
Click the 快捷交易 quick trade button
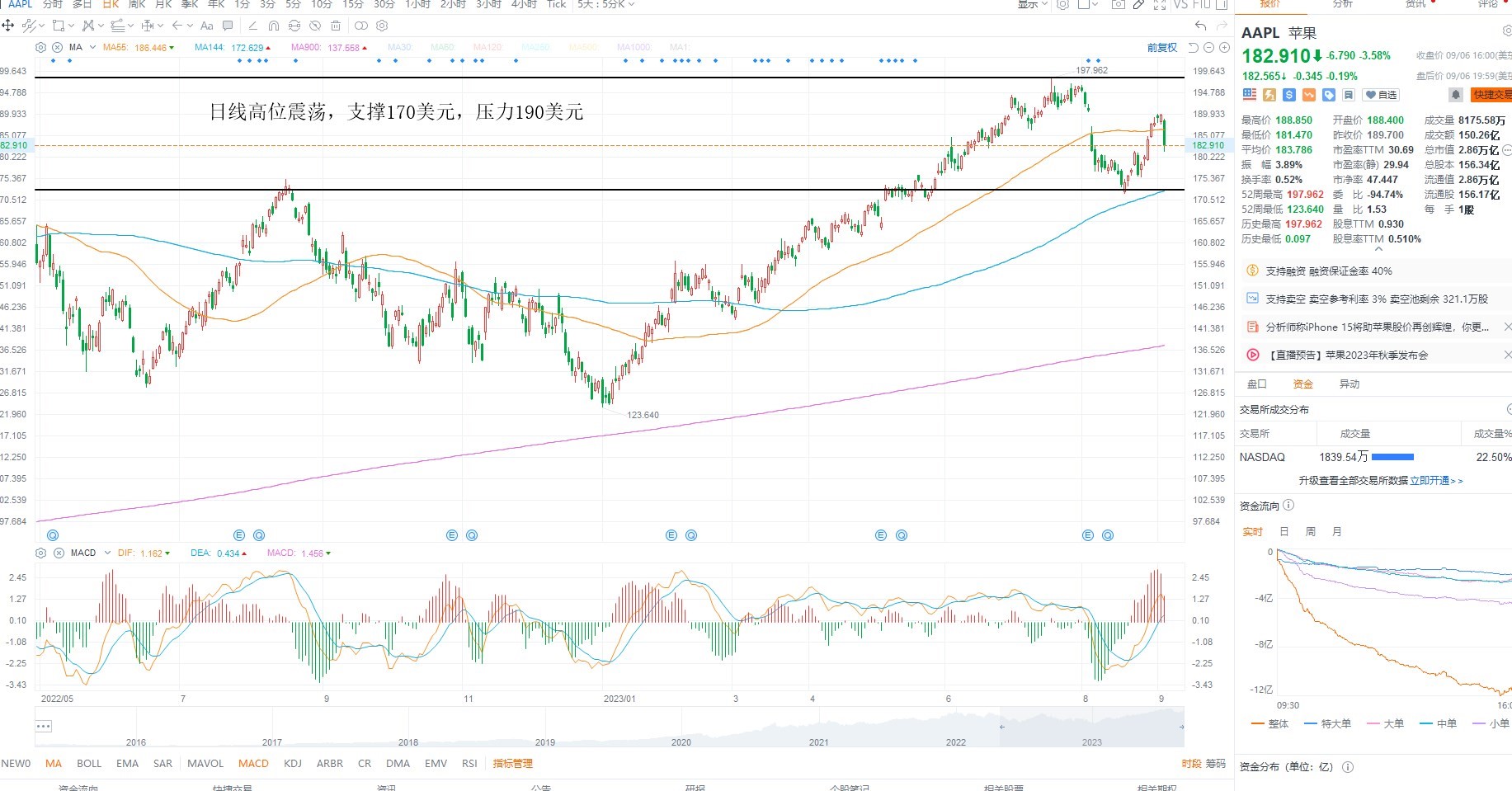point(1491,95)
